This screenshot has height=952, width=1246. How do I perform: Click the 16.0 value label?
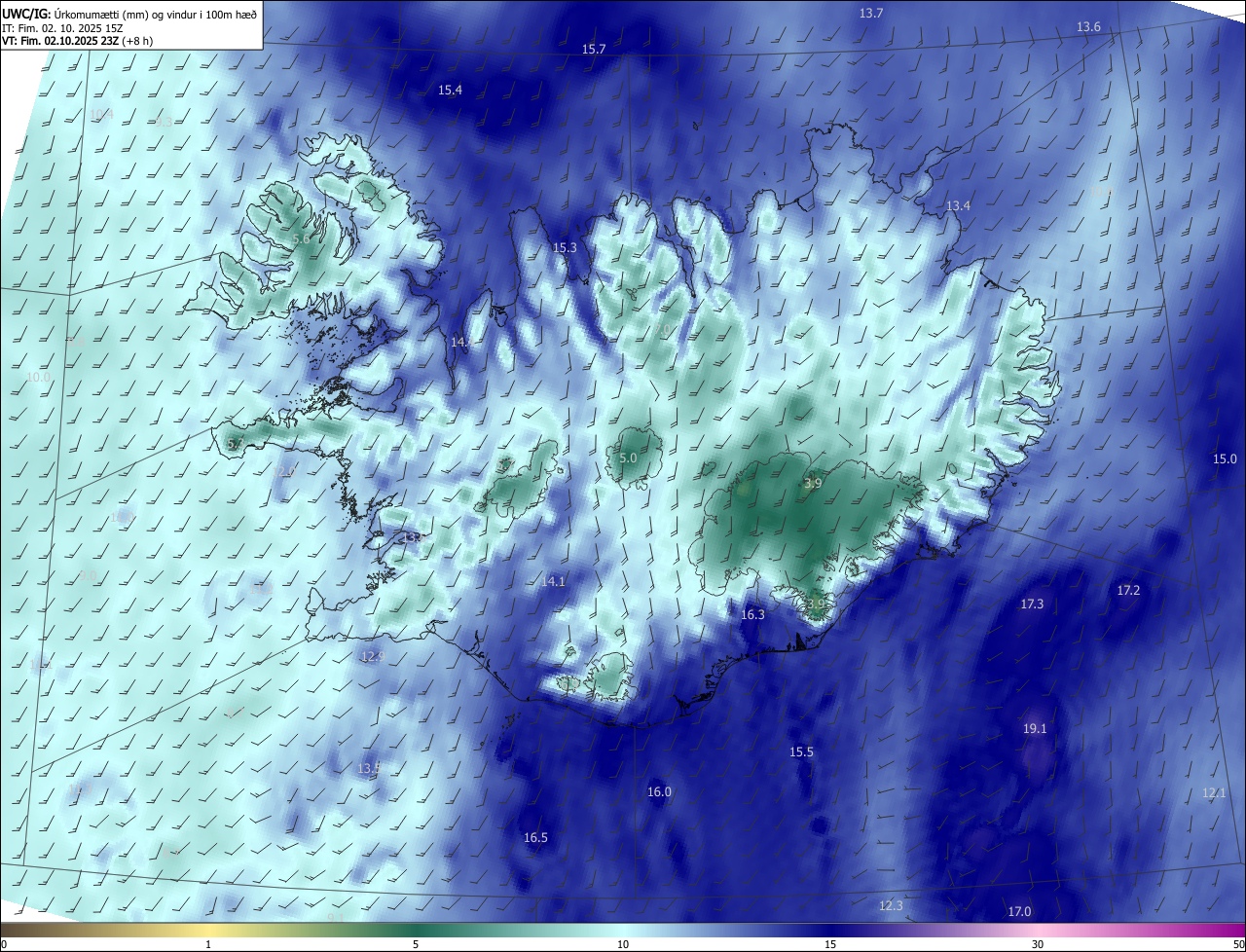pos(659,792)
